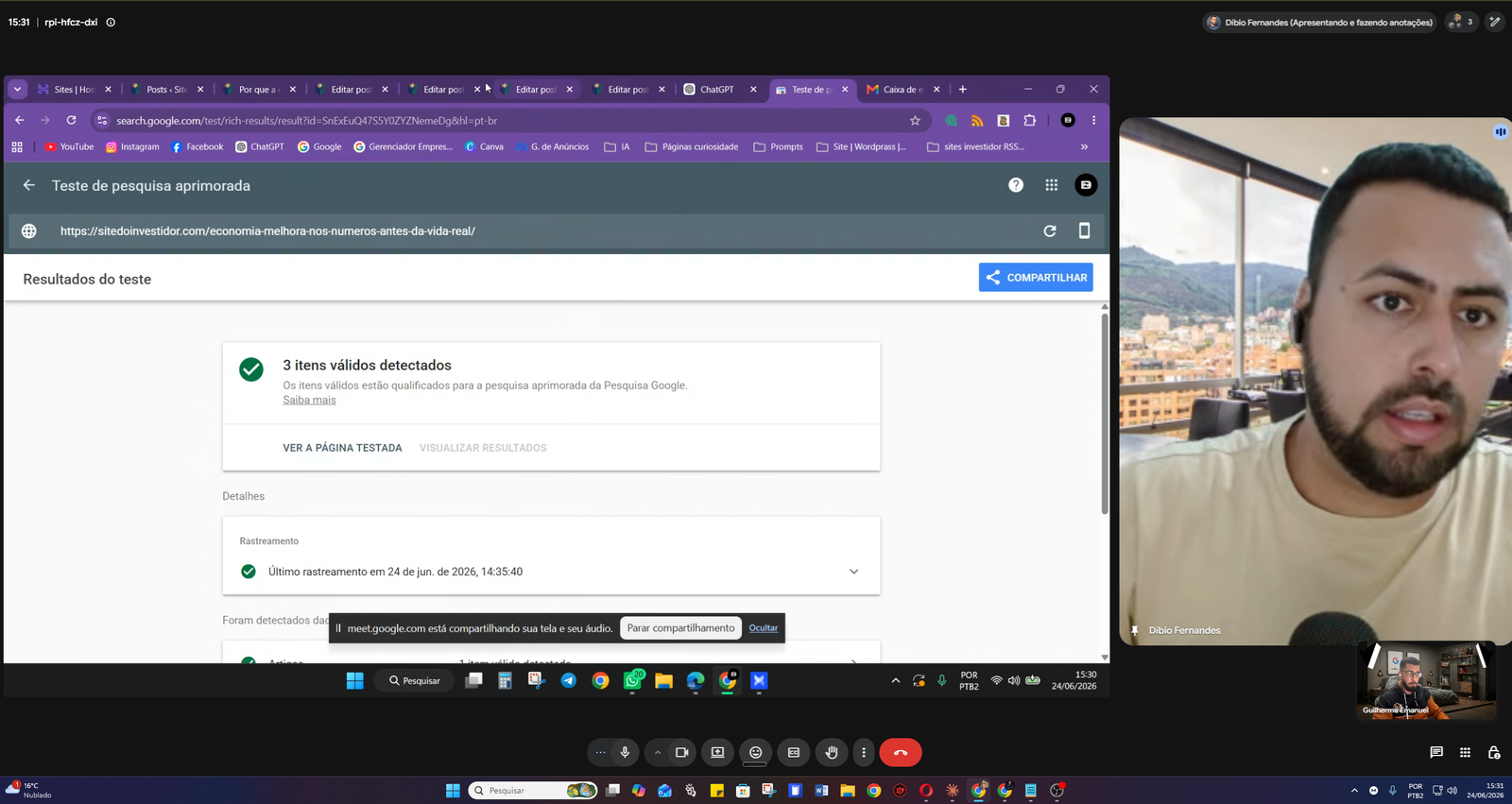Start screen presentation in Meet
Viewport: 1512px width, 804px height.
[x=717, y=753]
